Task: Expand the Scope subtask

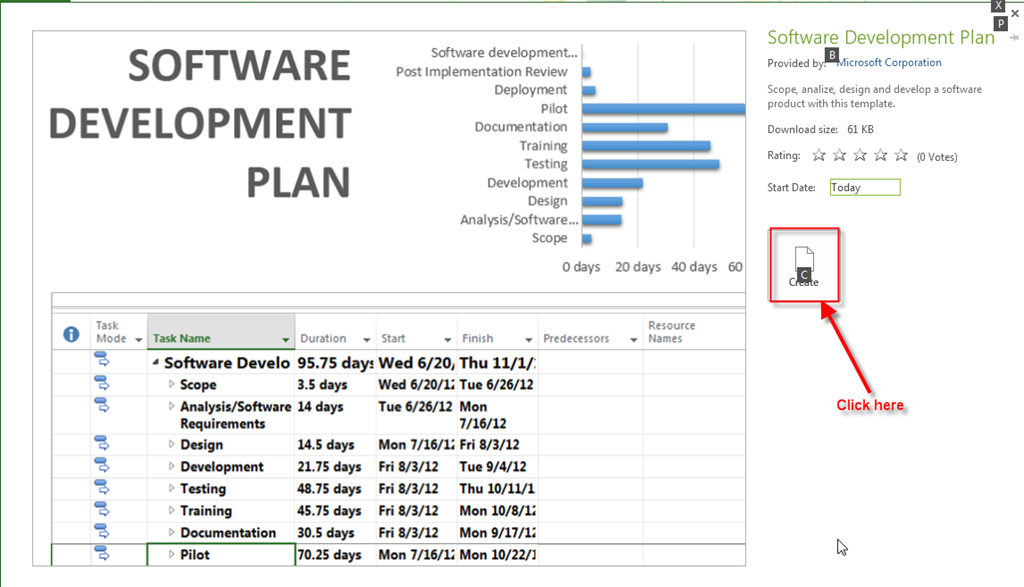Action: coord(173,384)
